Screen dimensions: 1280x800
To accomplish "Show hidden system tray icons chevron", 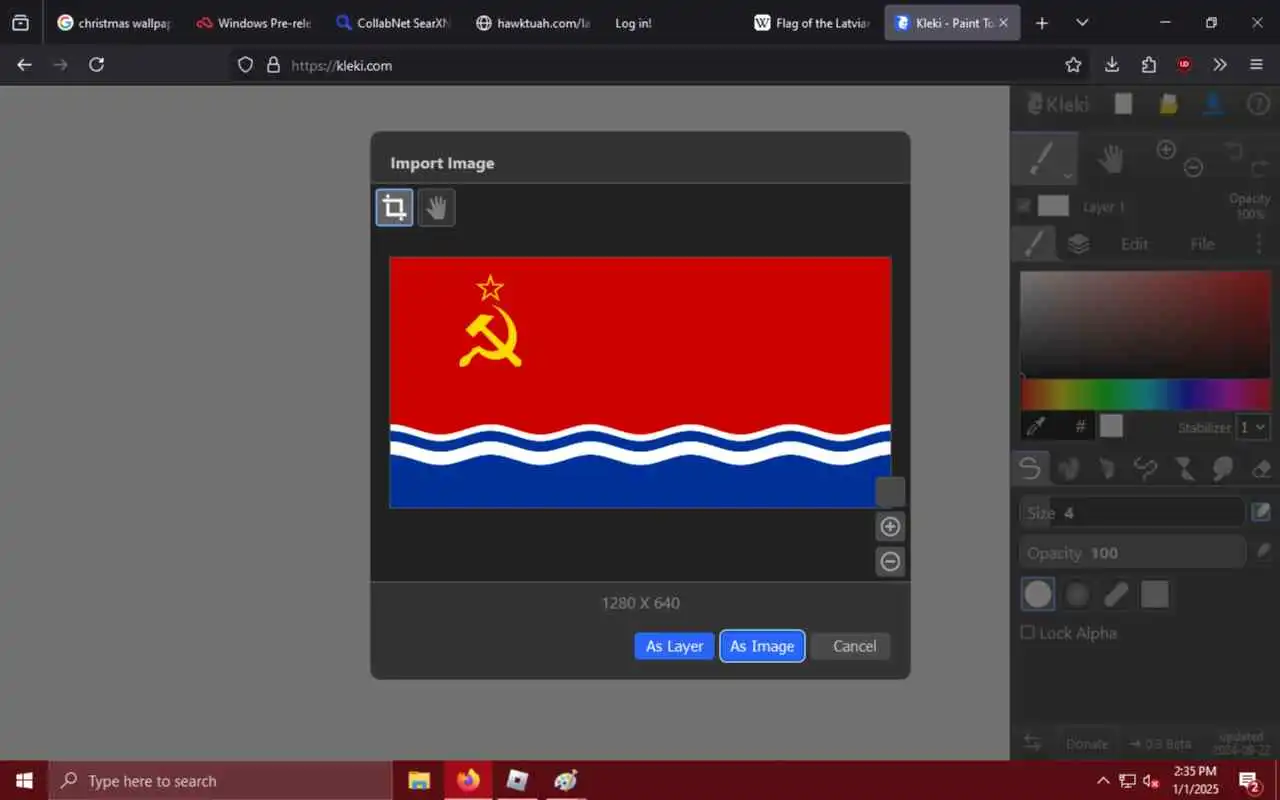I will coord(1103,781).
